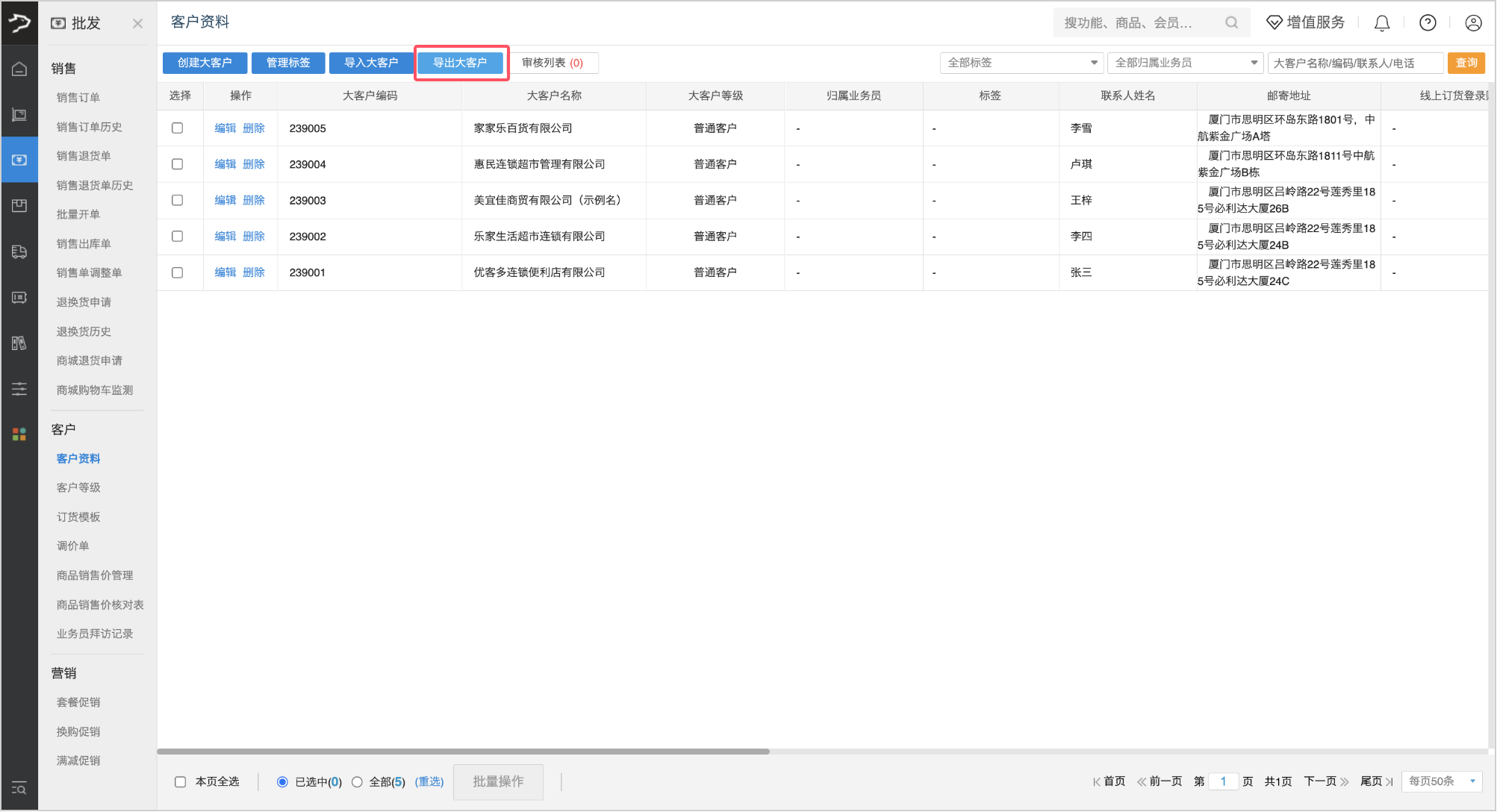Open the delivery truck icon in sidebar
The image size is (1497, 812).
point(19,252)
